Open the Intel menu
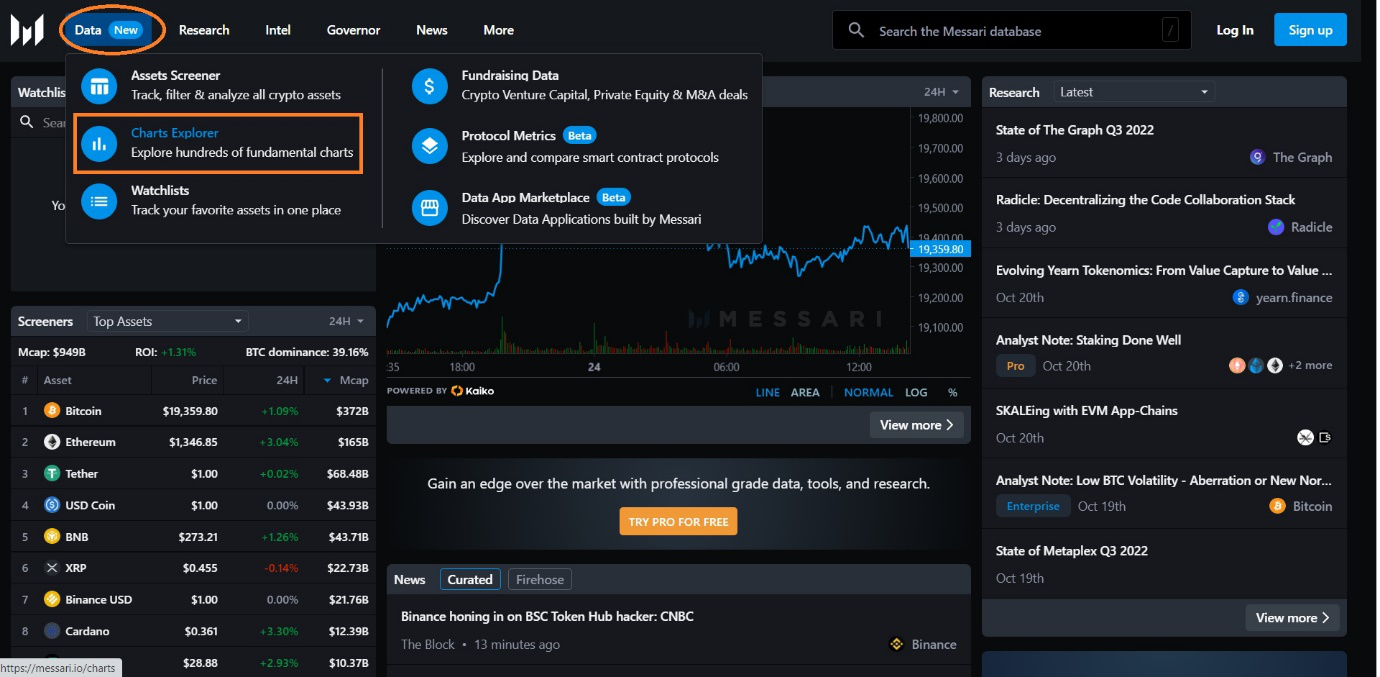Viewport: 1380px width, 677px height. 278,30
